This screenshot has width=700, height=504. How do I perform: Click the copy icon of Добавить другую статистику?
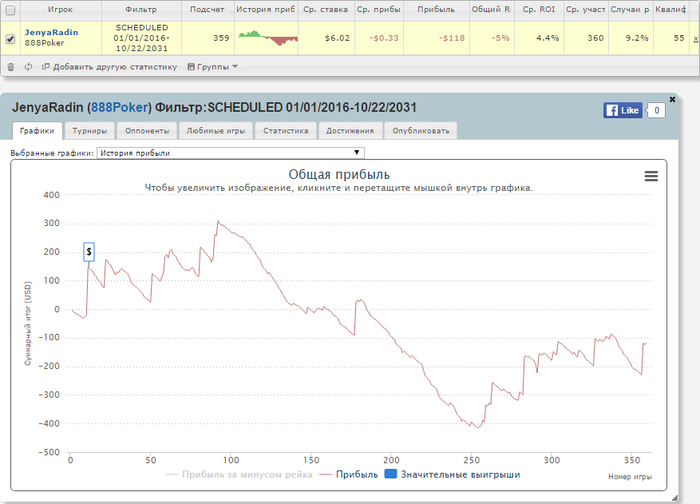click(x=46, y=67)
